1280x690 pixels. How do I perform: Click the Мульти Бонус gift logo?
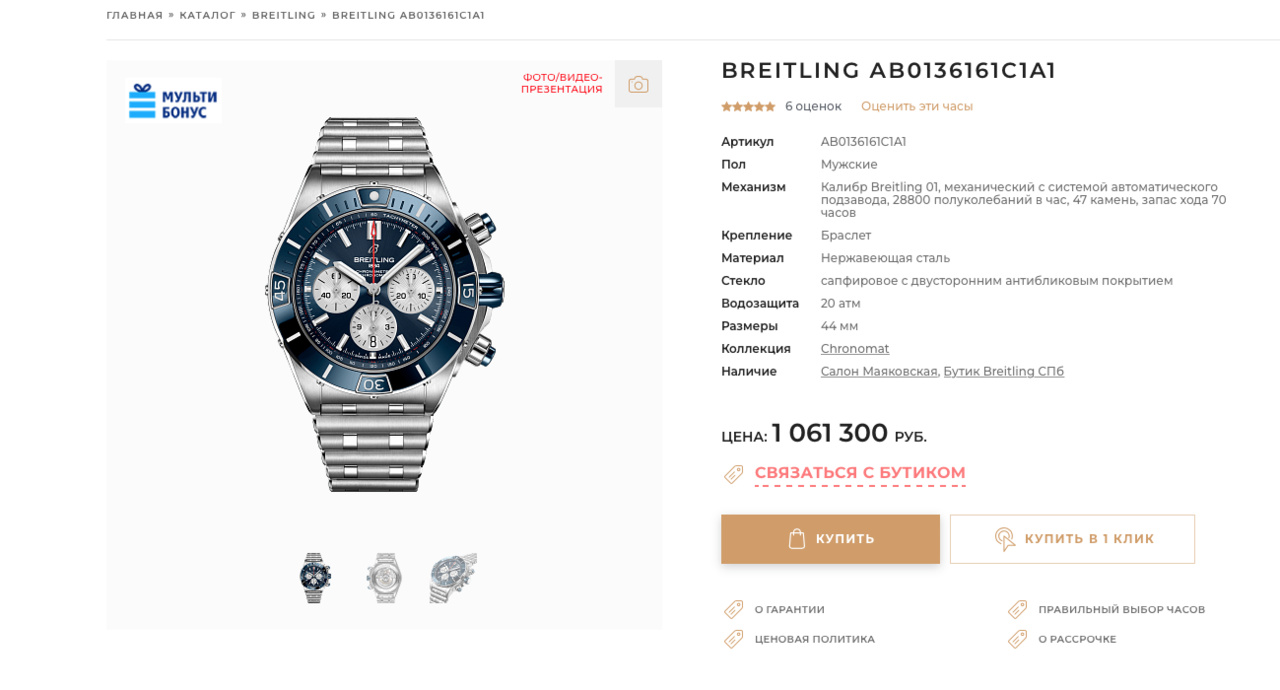click(173, 101)
